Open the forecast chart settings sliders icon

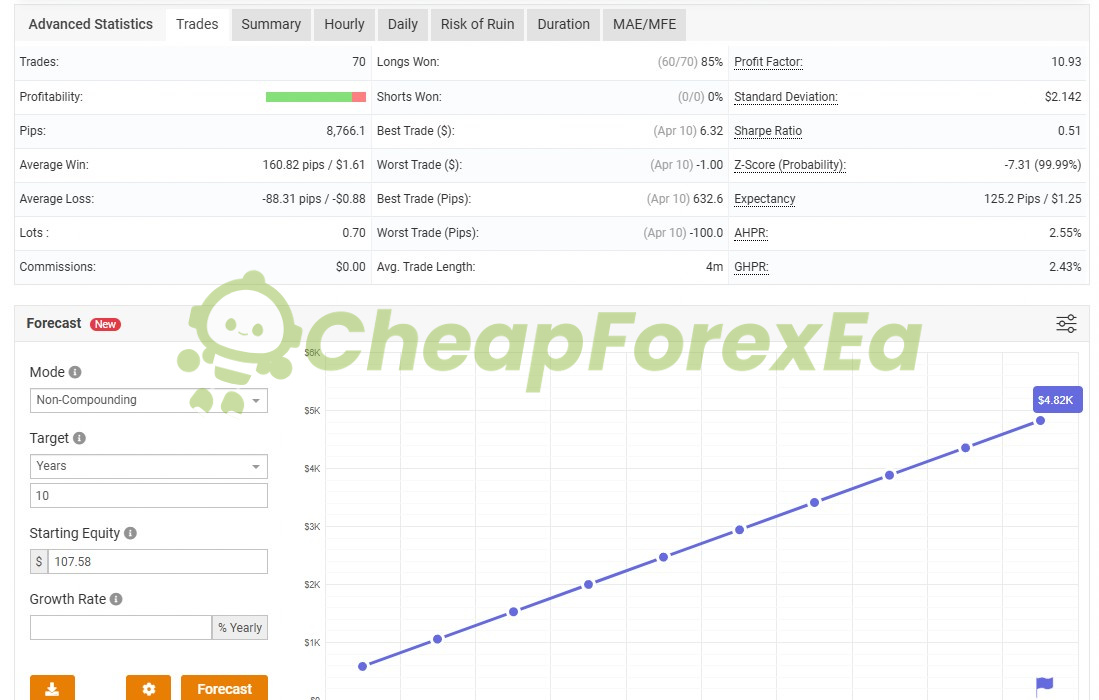coord(1066,324)
